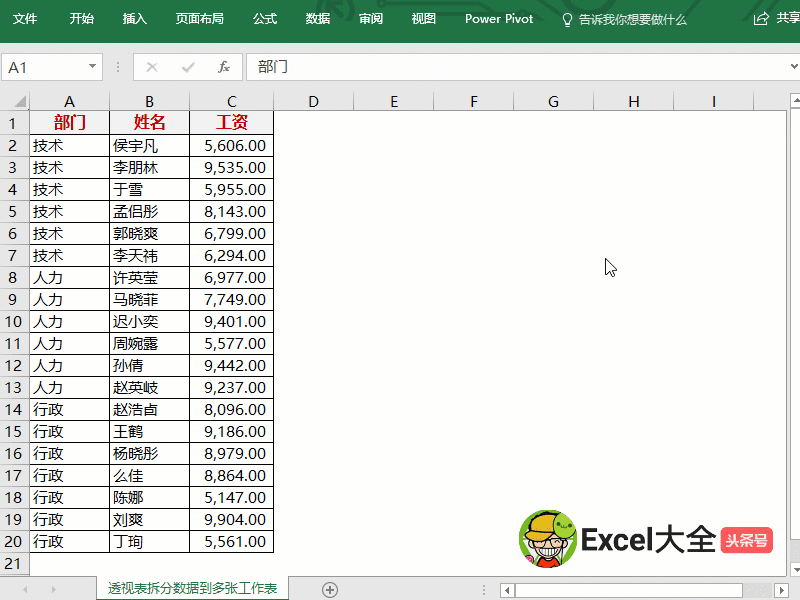The width and height of the screenshot is (800, 600).
Task: Click the share icon beside 共享
Action: pos(761,19)
